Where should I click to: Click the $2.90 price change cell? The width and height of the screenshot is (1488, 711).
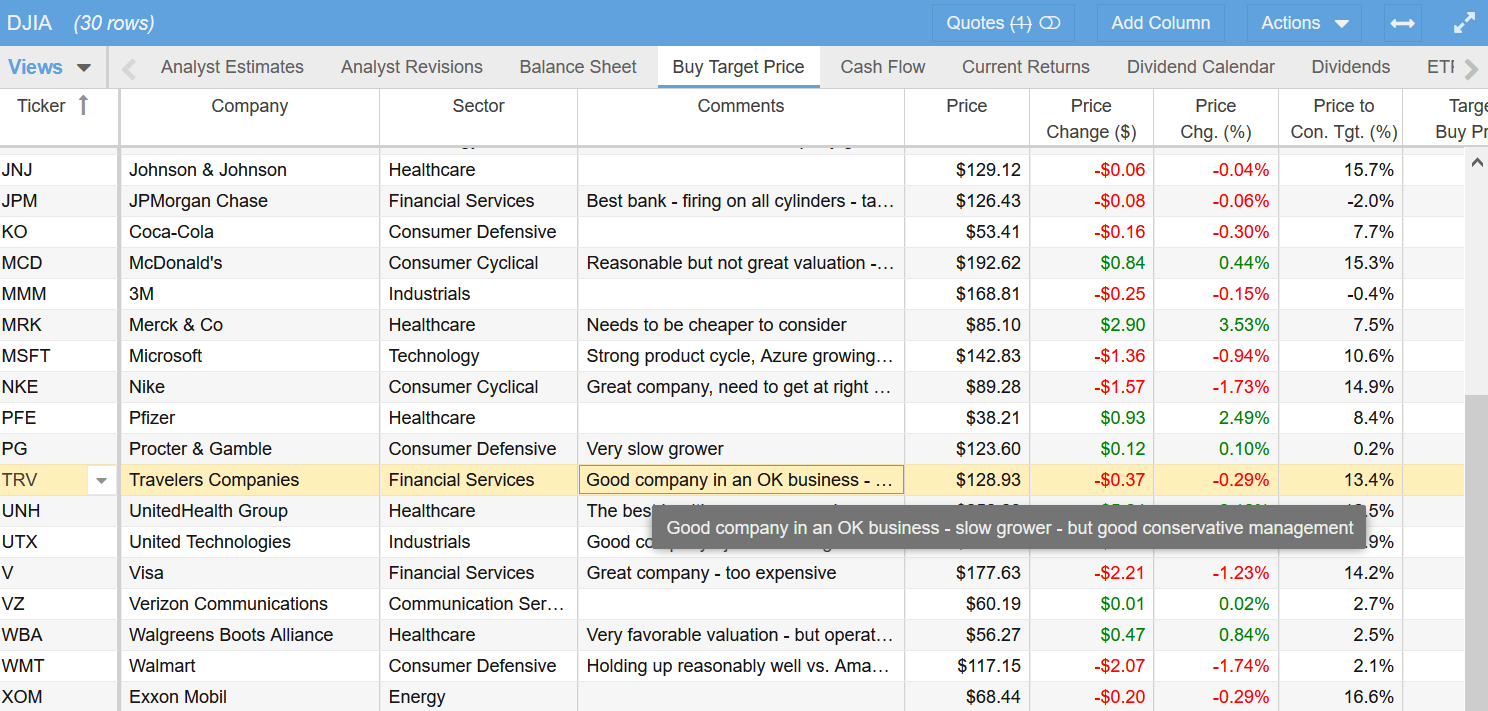(1091, 325)
